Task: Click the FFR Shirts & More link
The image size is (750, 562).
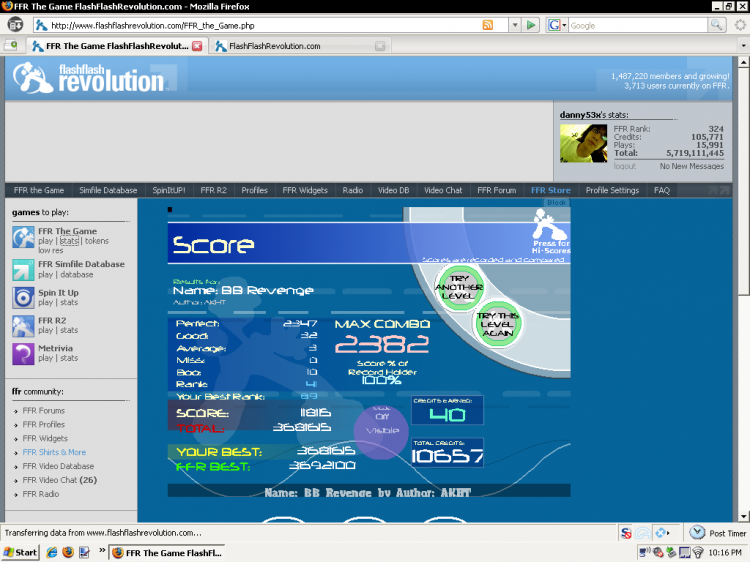Action: point(54,452)
